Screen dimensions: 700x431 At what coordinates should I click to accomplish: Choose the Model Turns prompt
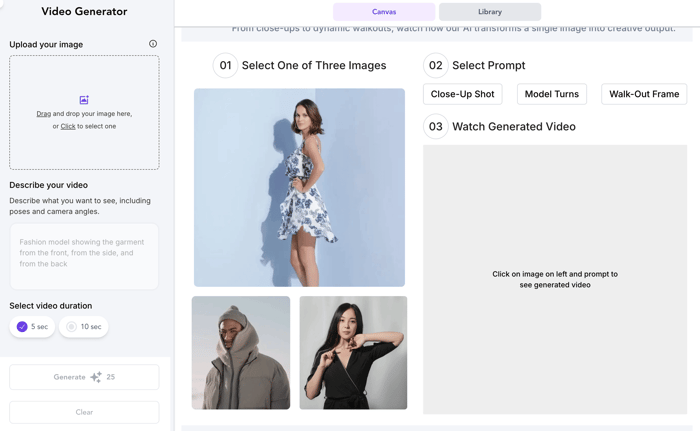[x=551, y=94]
